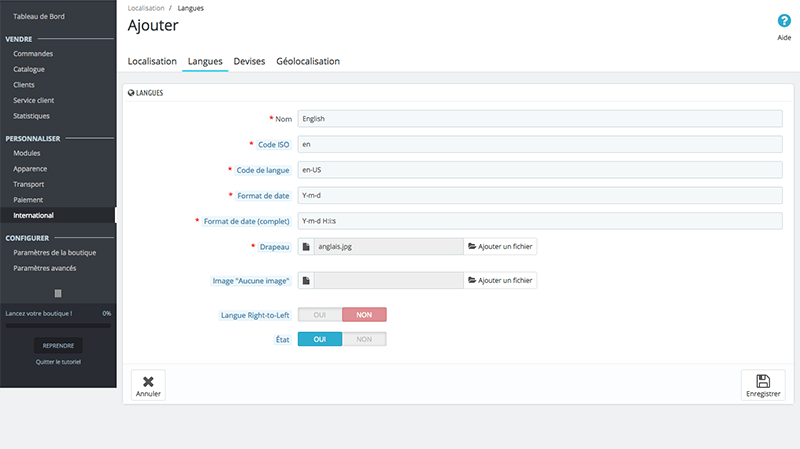The height and width of the screenshot is (449, 800).
Task: Open the Devises tab
Action: tap(249, 61)
